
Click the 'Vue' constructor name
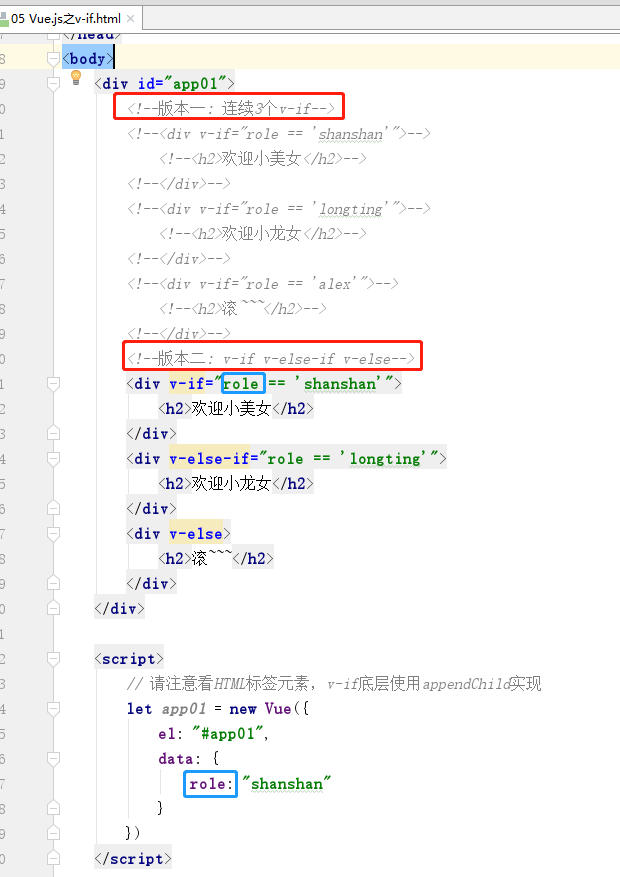pos(278,709)
